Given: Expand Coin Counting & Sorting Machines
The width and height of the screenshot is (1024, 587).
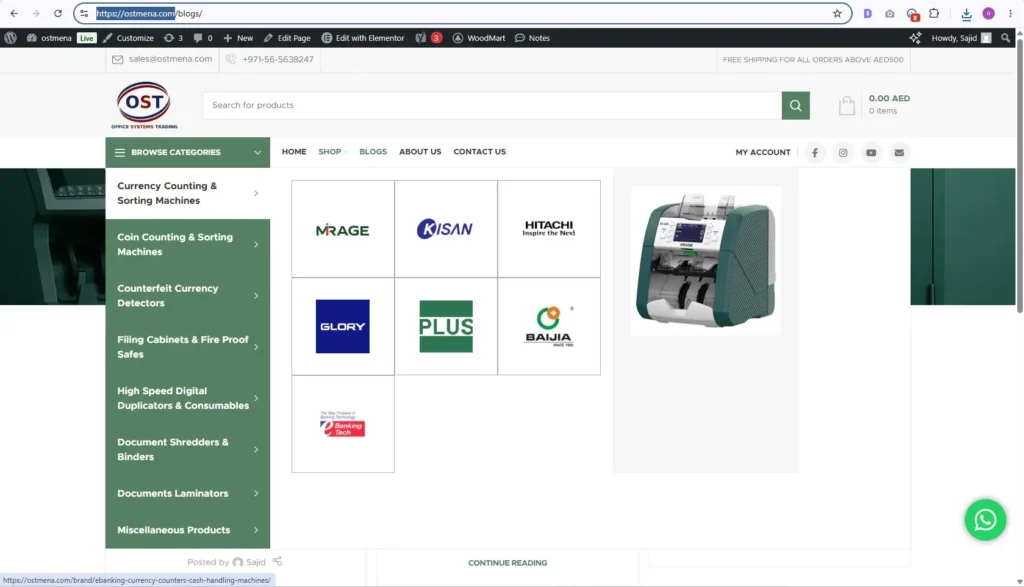Looking at the screenshot, I should [x=187, y=244].
